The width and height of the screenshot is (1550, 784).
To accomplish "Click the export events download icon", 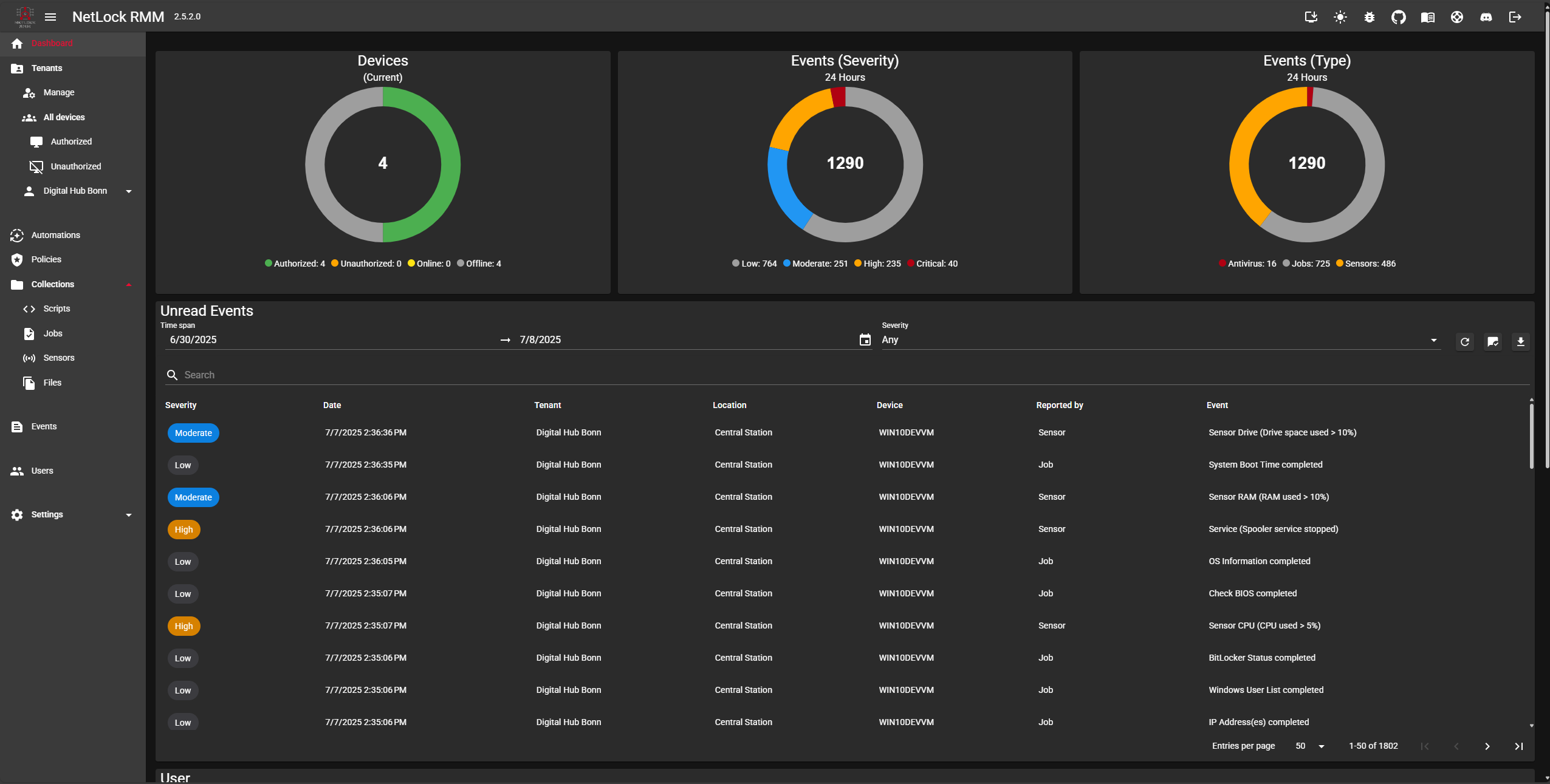I will (1520, 342).
